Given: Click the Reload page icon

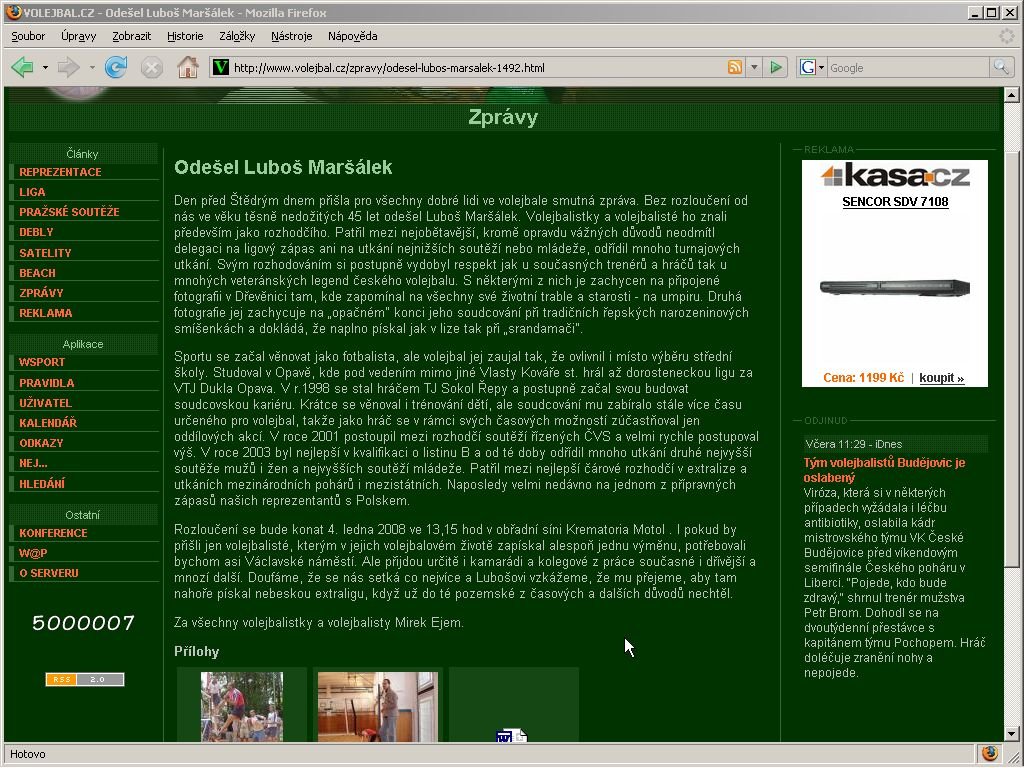Looking at the screenshot, I should pyautogui.click(x=116, y=67).
